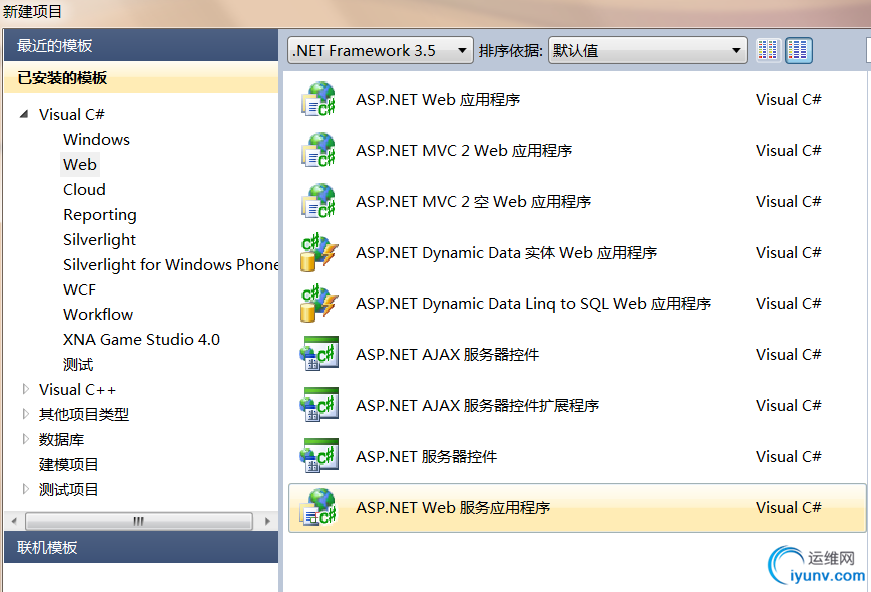Viewport: 871px width, 592px height.
Task: Choose ASP.NET Web 服务应用程序 name text
Action: [453, 508]
